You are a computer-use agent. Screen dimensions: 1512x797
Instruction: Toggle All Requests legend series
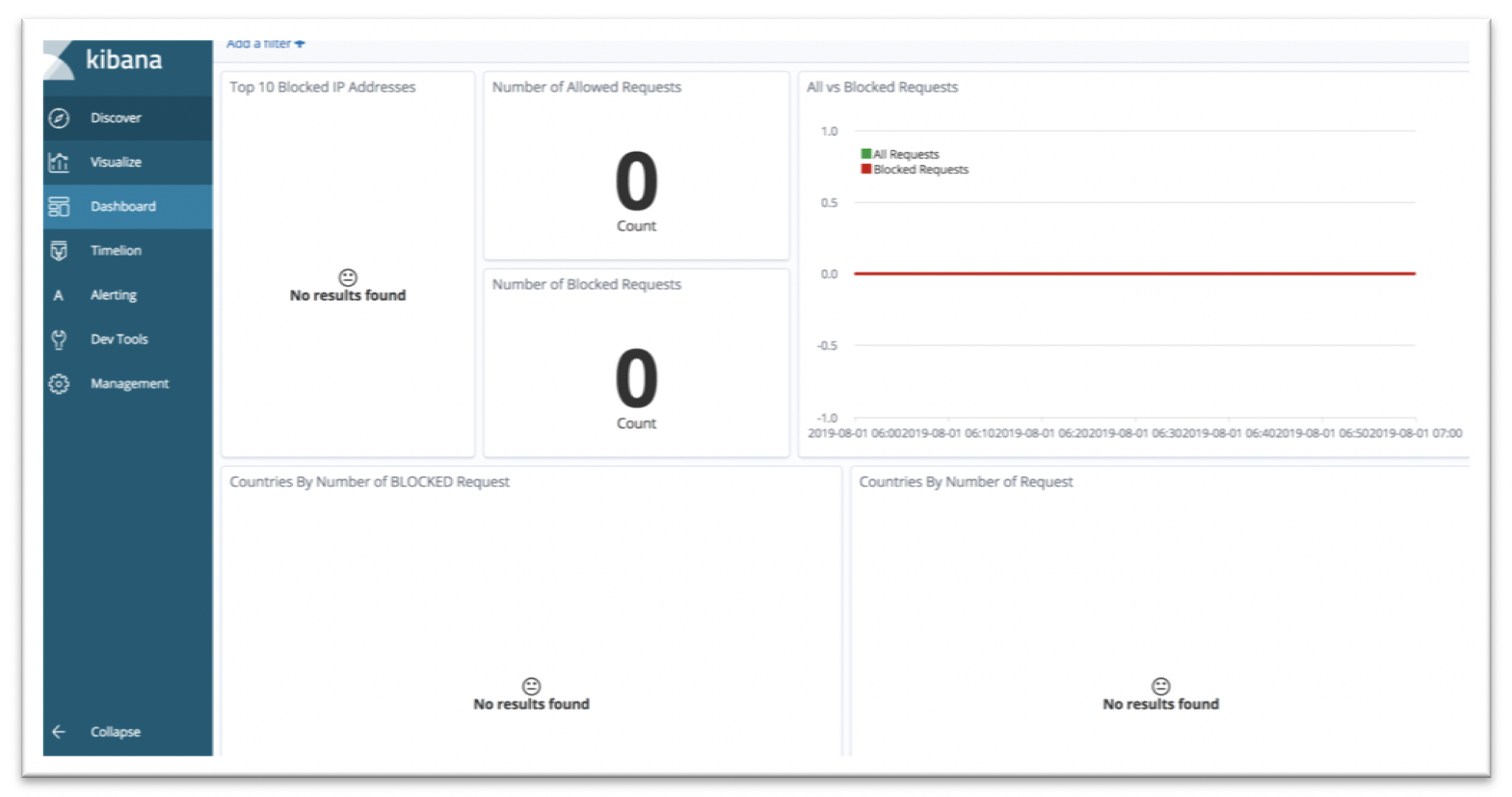[x=906, y=154]
